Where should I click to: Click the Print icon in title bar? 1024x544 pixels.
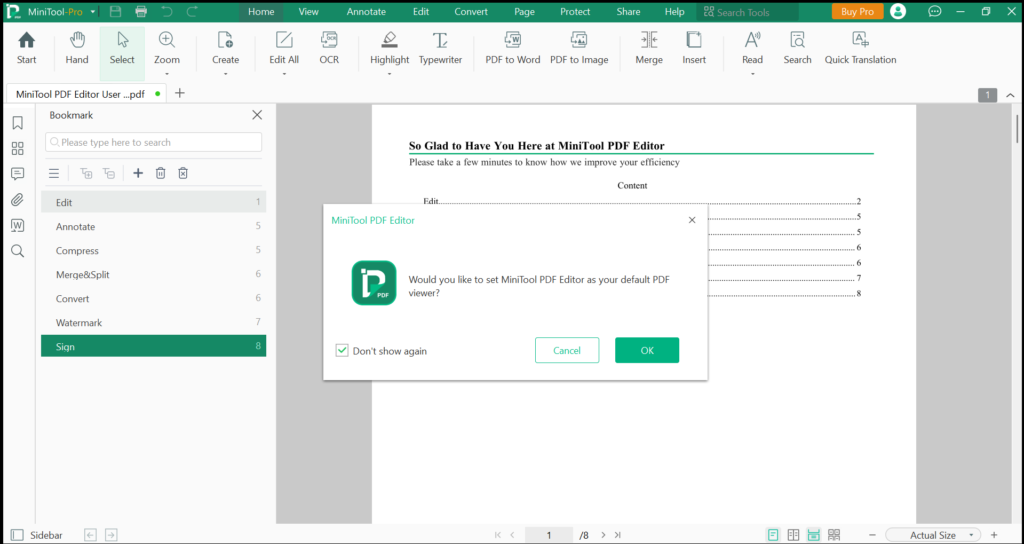coord(141,12)
